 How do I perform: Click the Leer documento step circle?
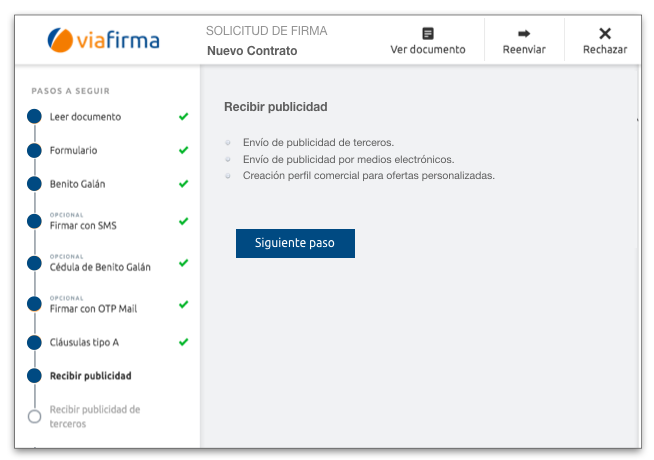35,116
